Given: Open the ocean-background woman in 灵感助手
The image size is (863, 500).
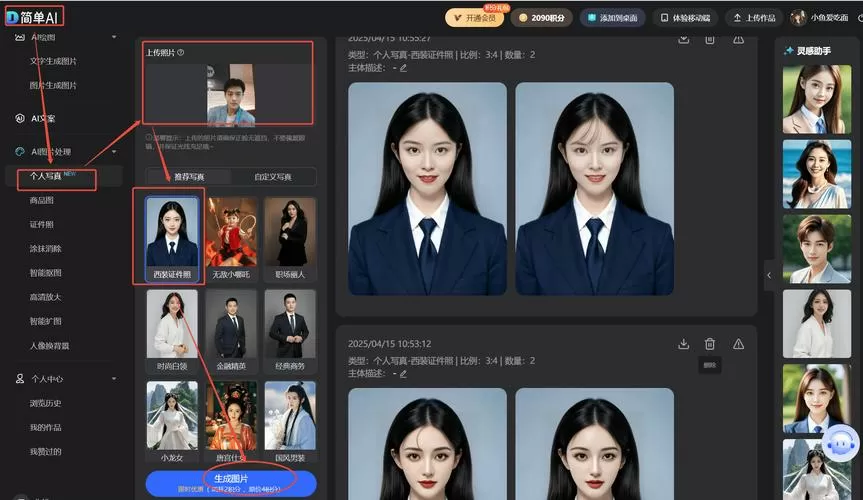Looking at the screenshot, I should click(x=817, y=174).
